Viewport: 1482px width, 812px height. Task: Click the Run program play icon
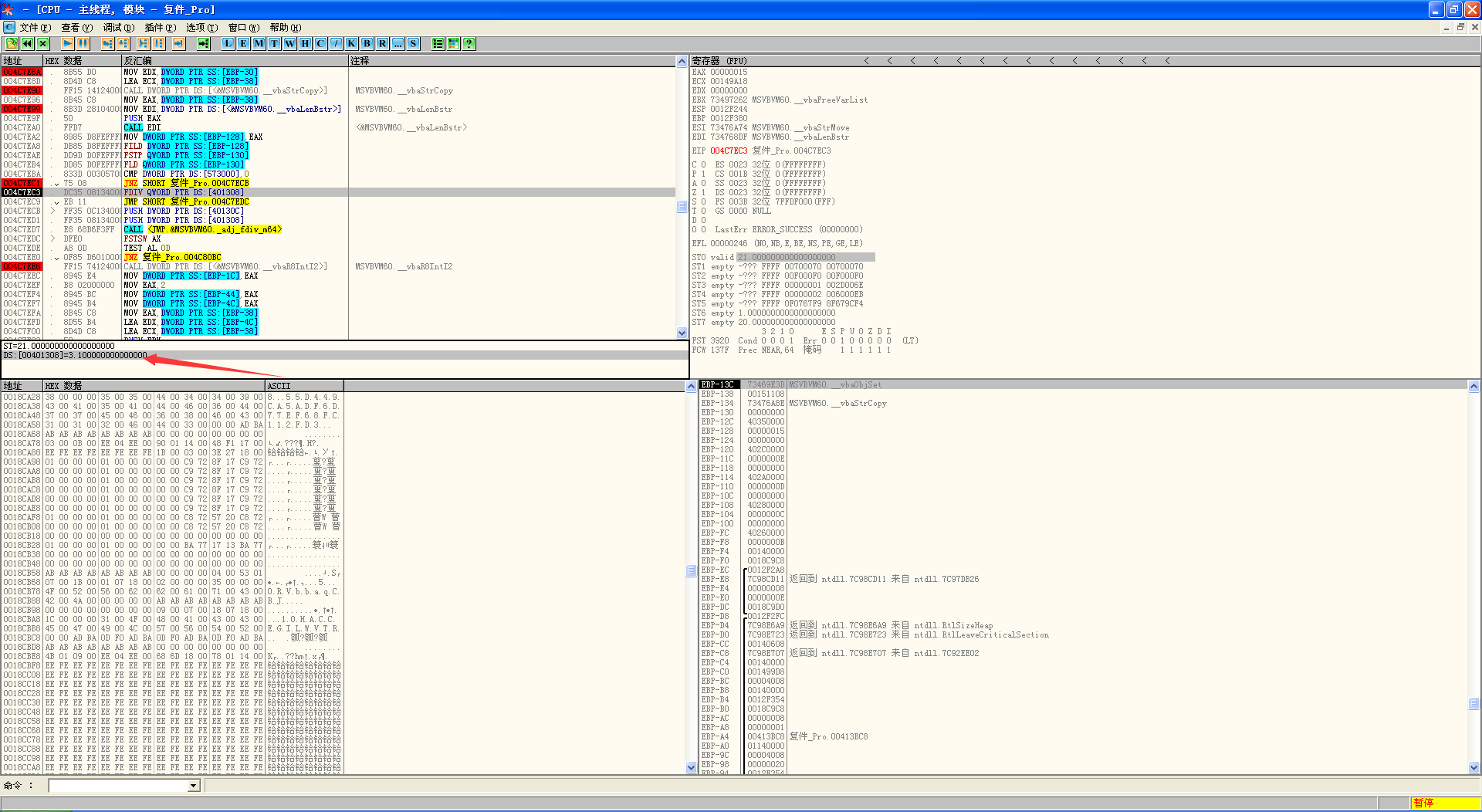coord(67,44)
